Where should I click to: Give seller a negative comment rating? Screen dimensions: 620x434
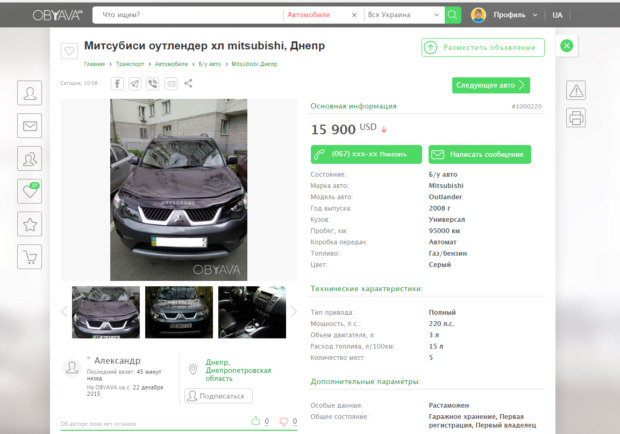pyautogui.click(x=284, y=422)
